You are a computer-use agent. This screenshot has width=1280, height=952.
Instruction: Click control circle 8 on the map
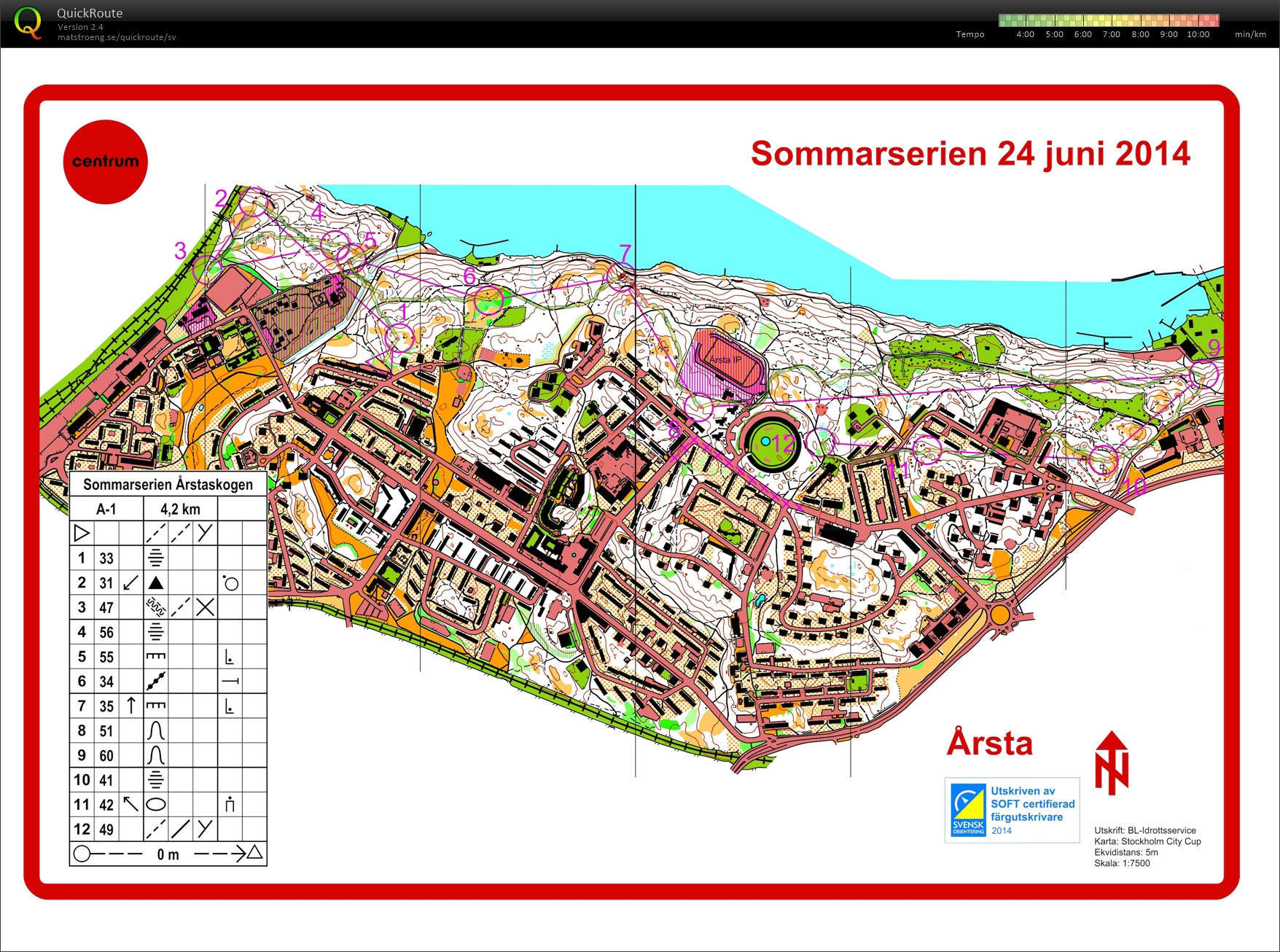[x=698, y=407]
